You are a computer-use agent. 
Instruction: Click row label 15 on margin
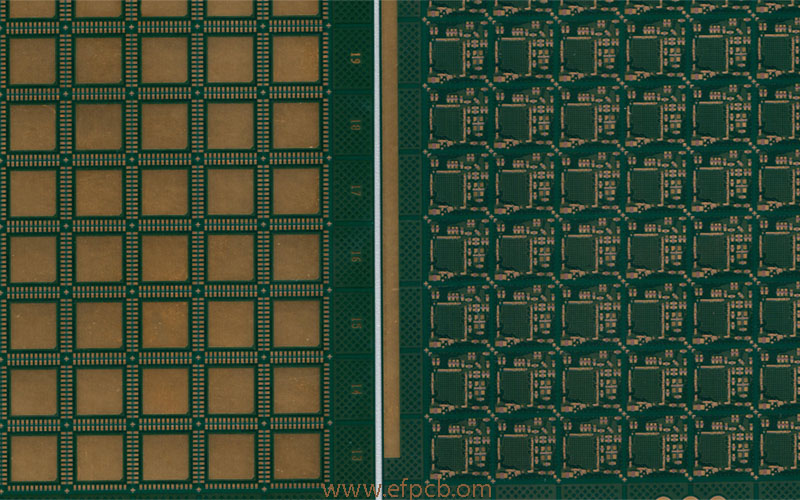click(355, 324)
